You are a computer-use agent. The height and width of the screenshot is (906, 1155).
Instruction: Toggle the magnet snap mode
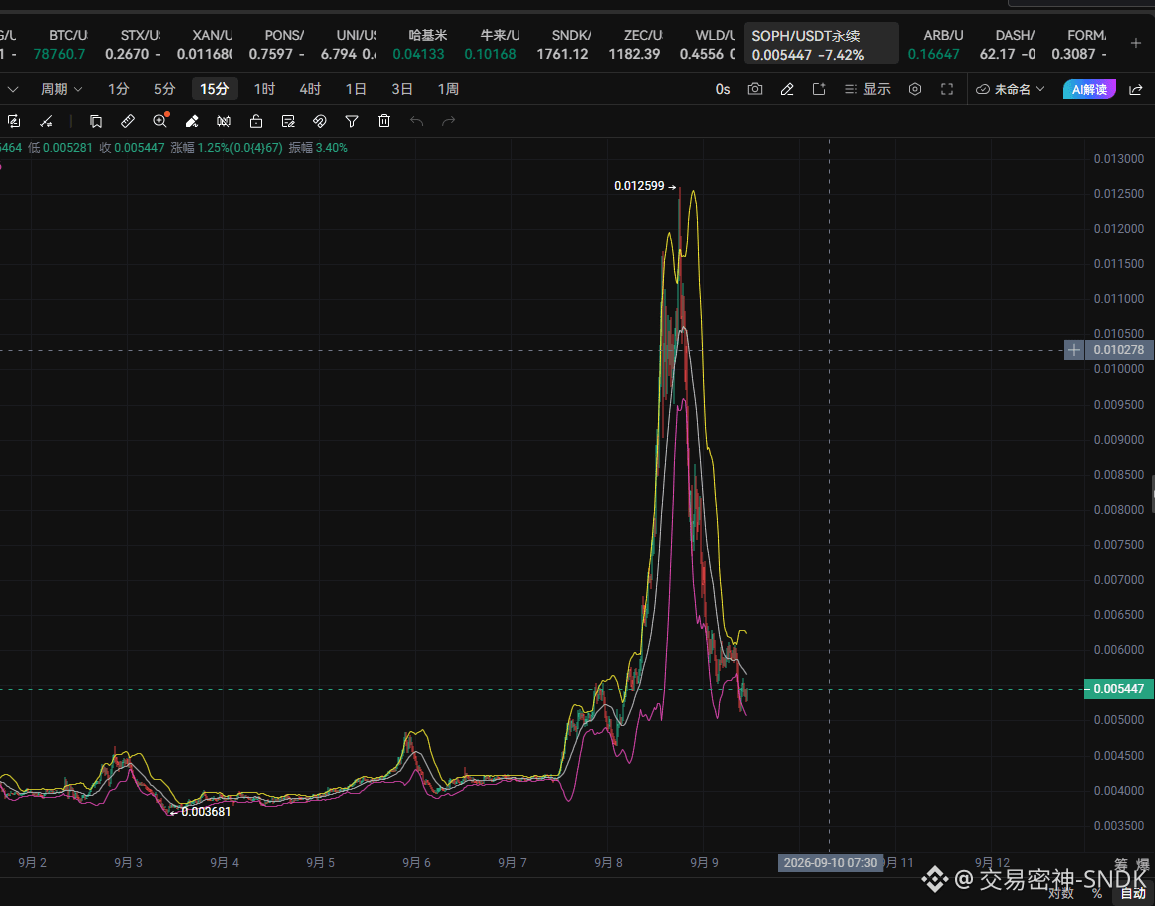click(320, 121)
